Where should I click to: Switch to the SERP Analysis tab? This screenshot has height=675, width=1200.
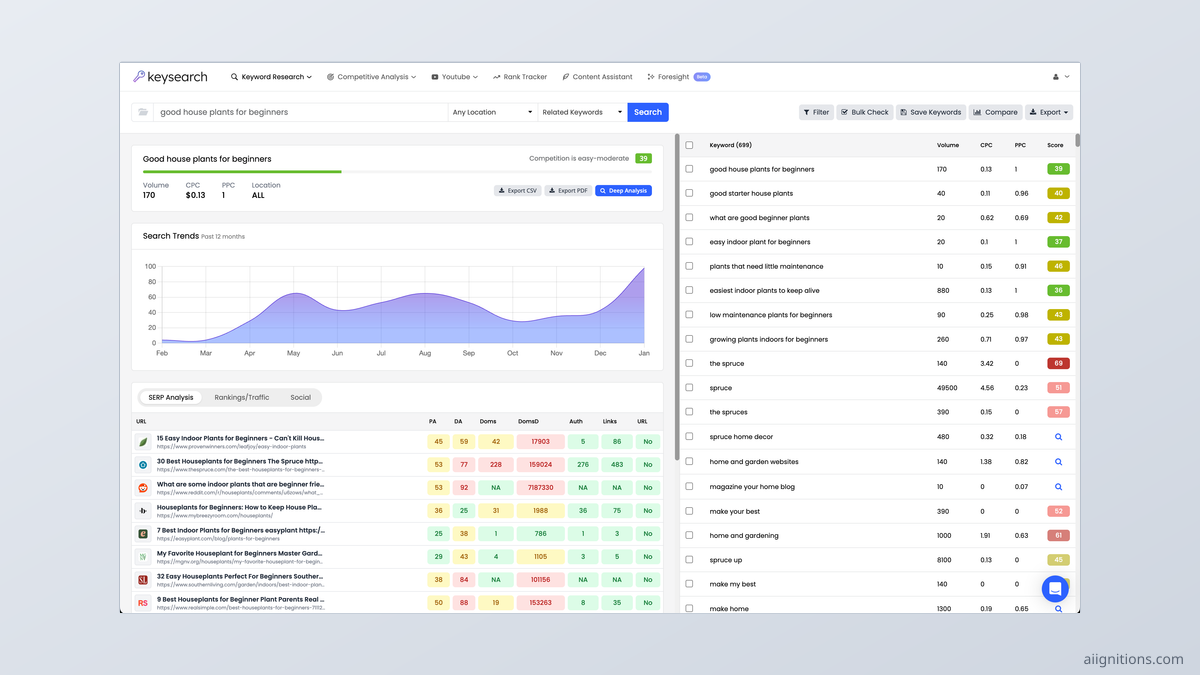tap(171, 397)
